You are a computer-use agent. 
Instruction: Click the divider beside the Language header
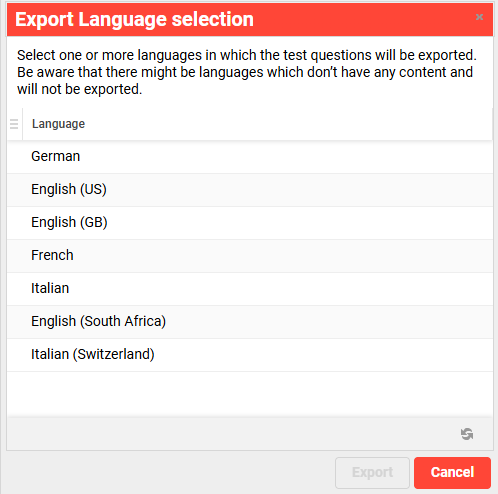point(22,124)
